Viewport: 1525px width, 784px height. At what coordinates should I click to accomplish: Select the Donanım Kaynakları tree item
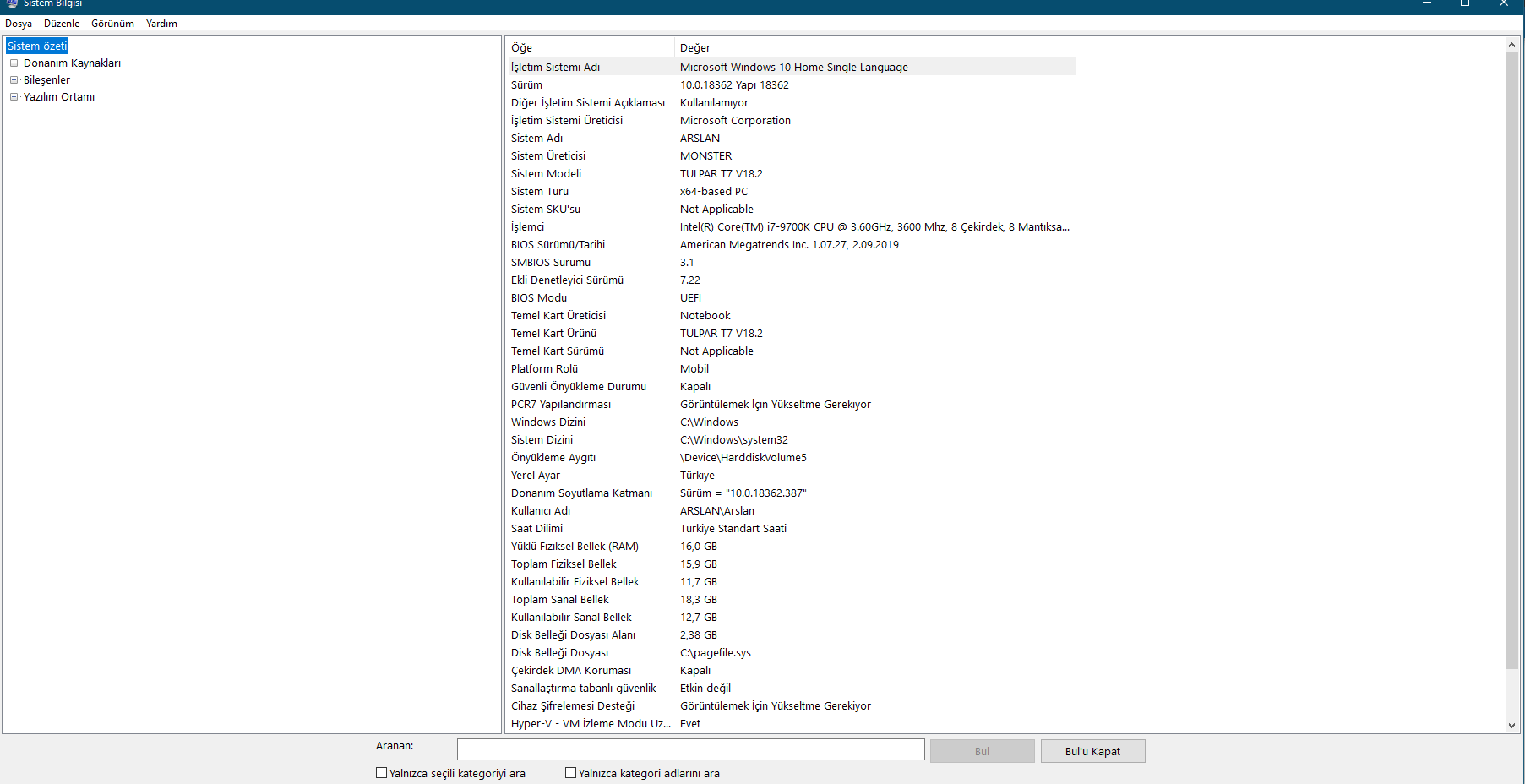coord(72,63)
